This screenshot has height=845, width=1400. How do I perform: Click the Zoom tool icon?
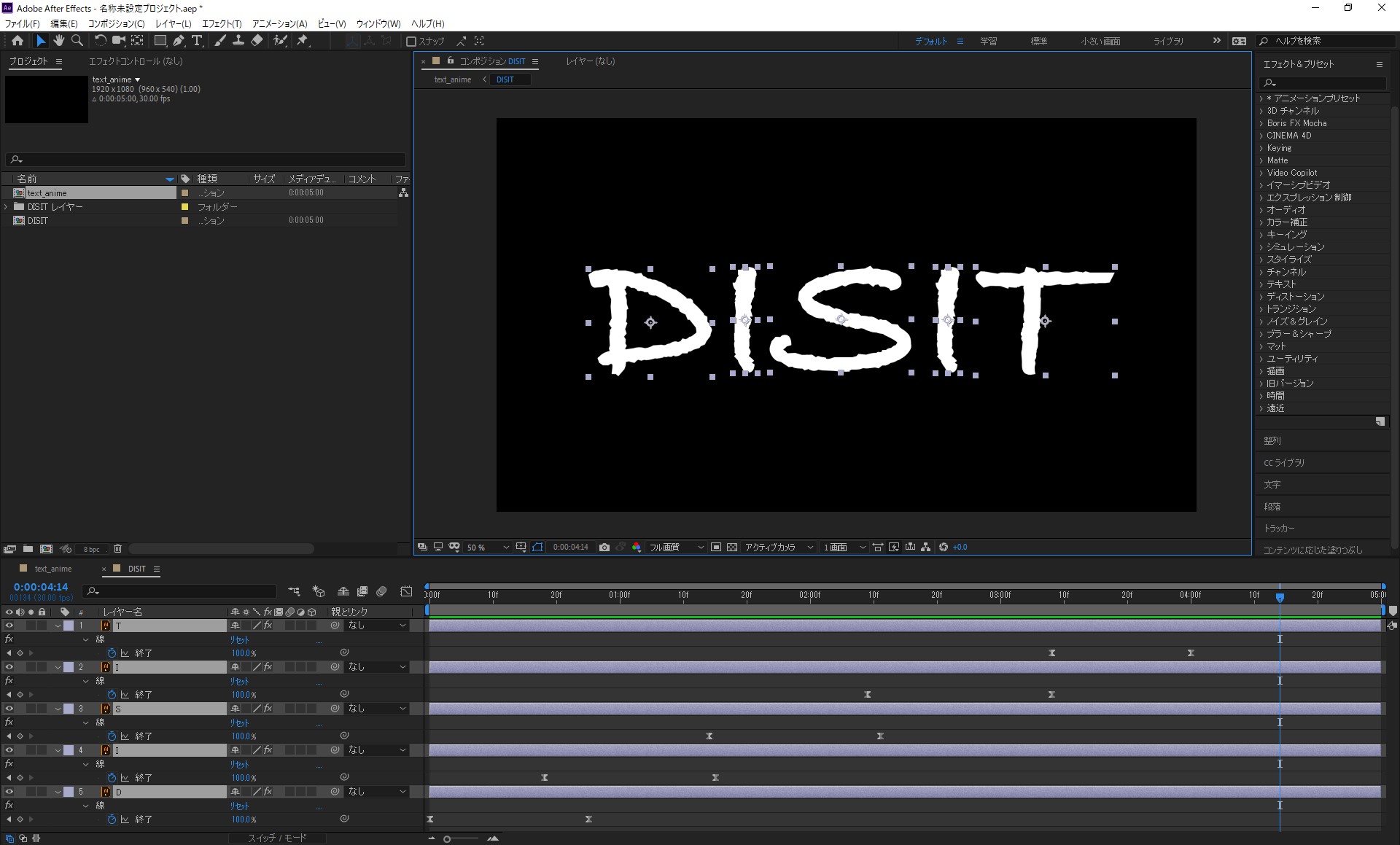coord(77,40)
